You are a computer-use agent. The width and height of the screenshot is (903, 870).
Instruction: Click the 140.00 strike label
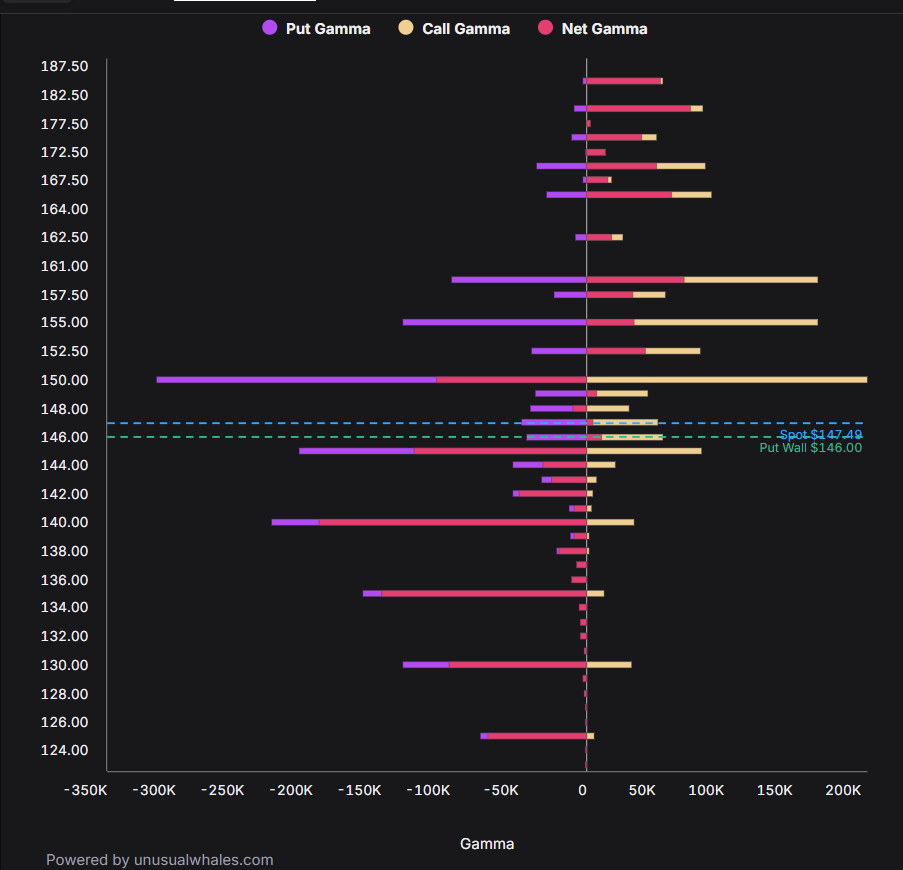click(x=64, y=522)
